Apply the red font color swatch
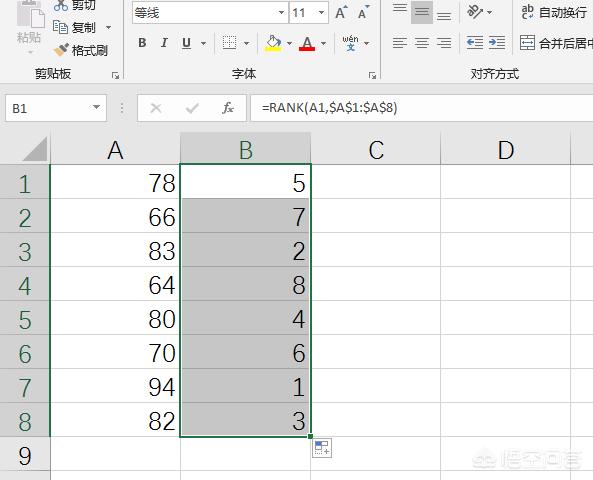This screenshot has width=593, height=480. click(307, 43)
